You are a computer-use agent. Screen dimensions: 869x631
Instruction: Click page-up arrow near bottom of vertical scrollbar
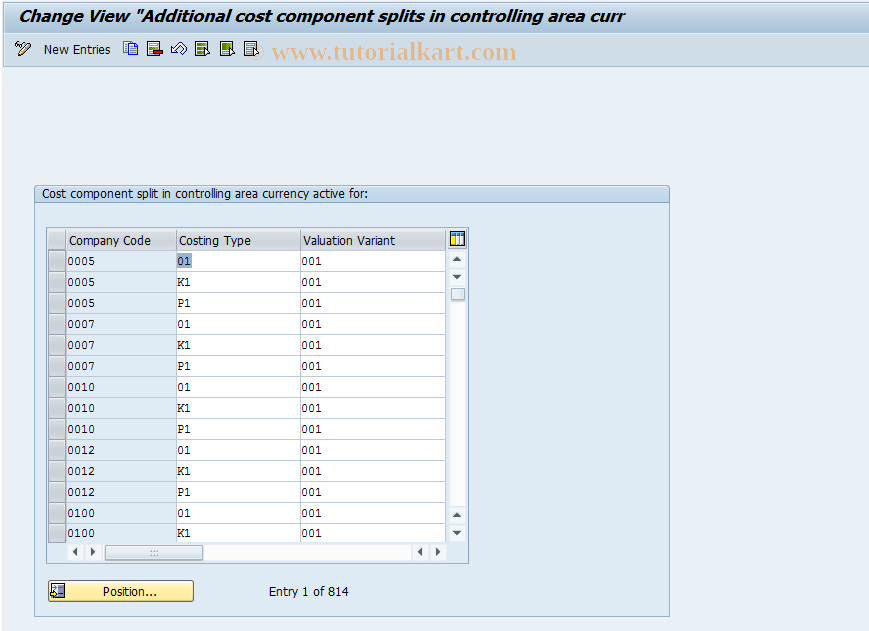pyautogui.click(x=457, y=515)
